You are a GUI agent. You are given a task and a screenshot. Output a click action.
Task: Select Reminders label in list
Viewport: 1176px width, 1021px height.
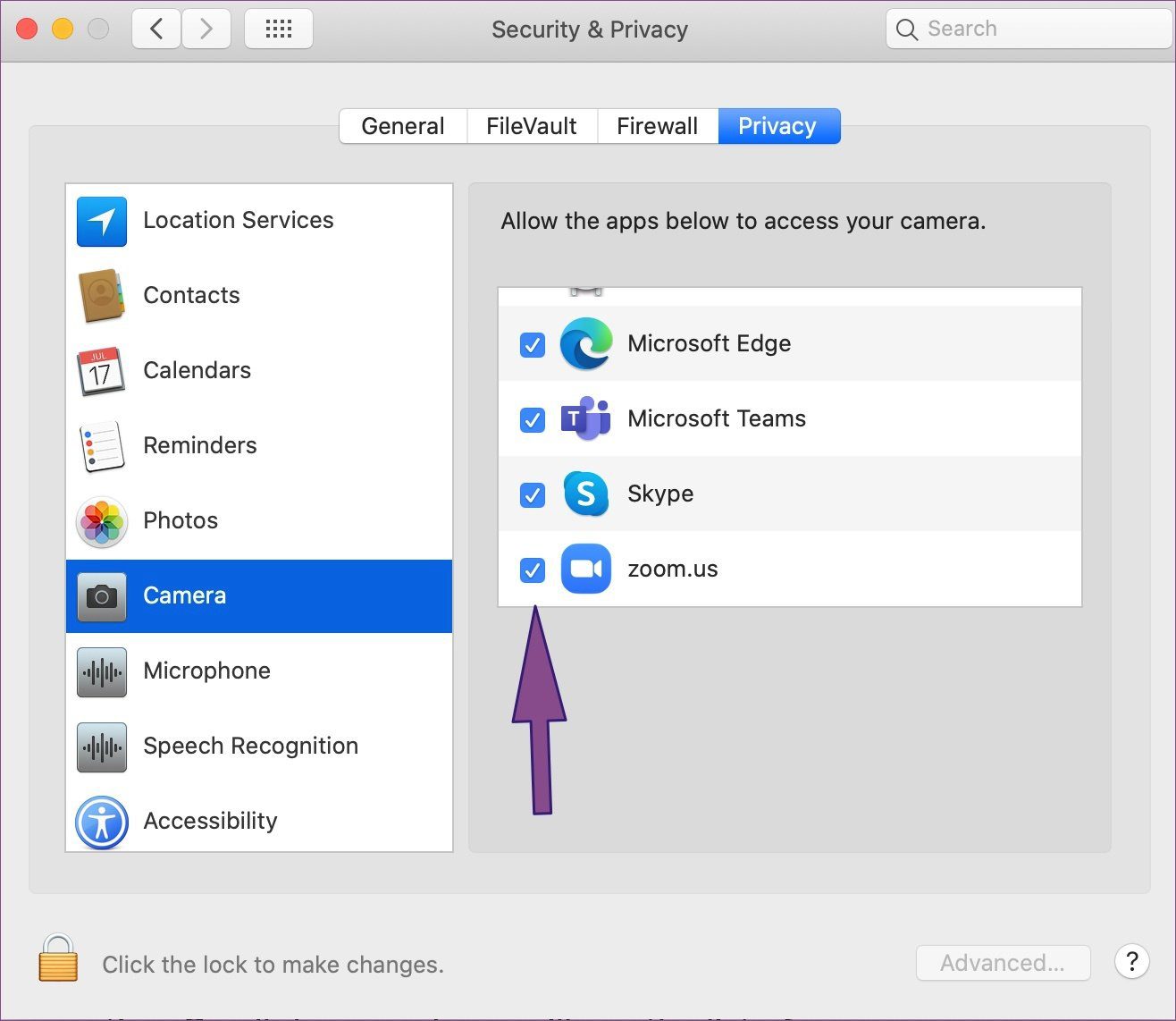pos(200,445)
